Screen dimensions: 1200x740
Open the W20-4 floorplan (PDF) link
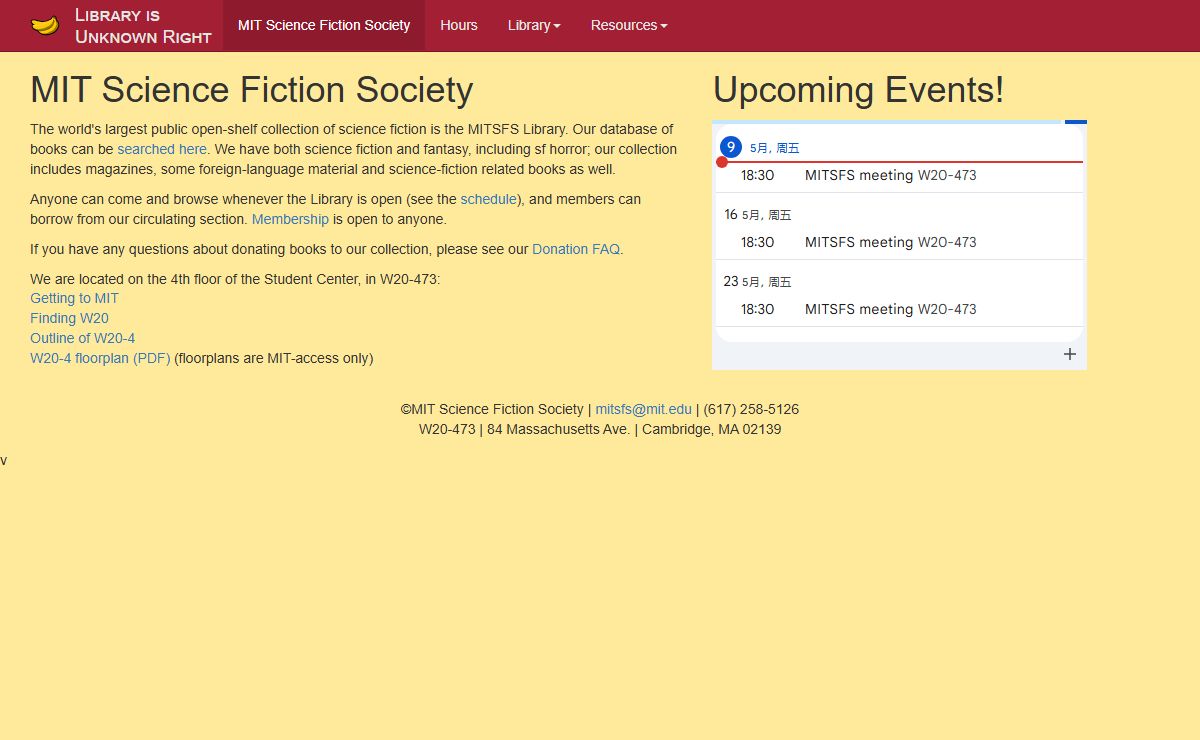(x=100, y=358)
